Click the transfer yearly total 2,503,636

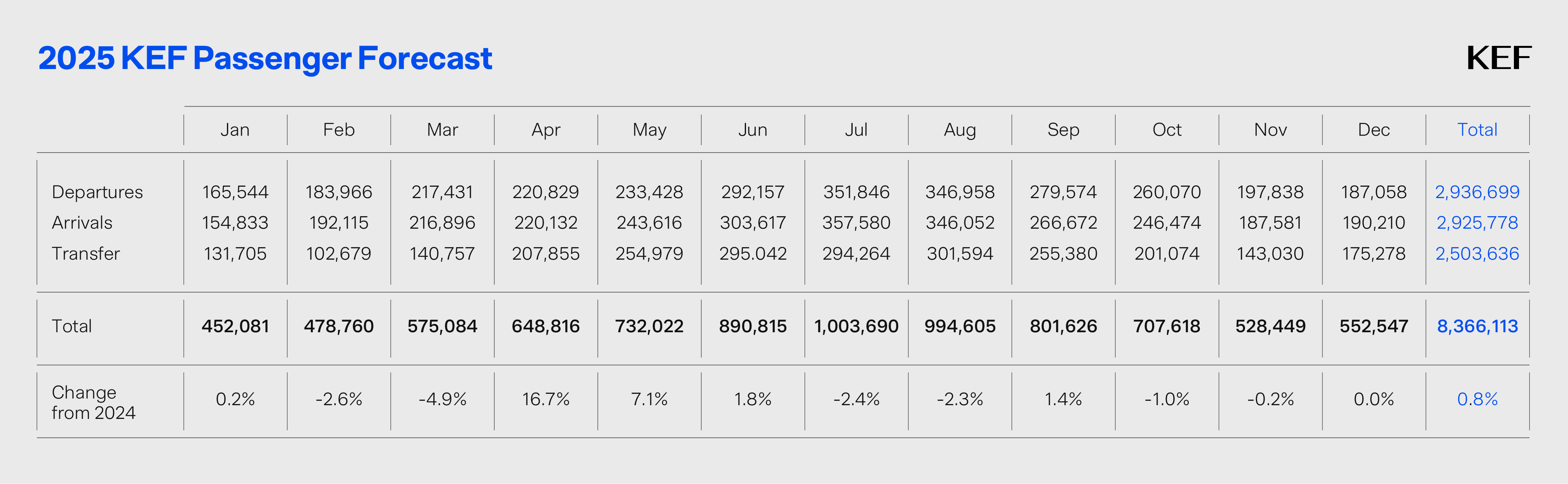pyautogui.click(x=1477, y=253)
